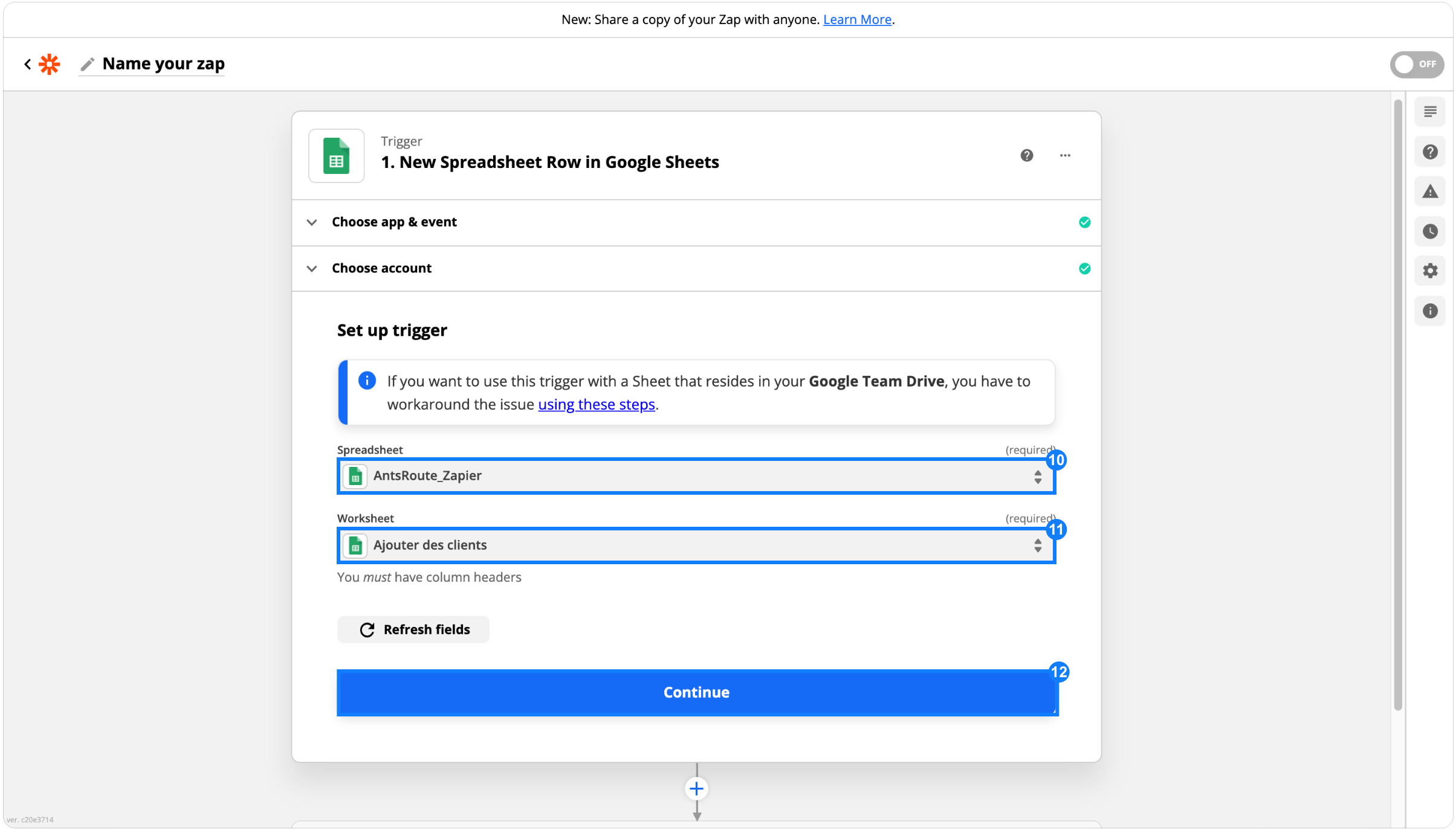
Task: Click the 'Set up trigger' heading
Action: pyautogui.click(x=392, y=330)
